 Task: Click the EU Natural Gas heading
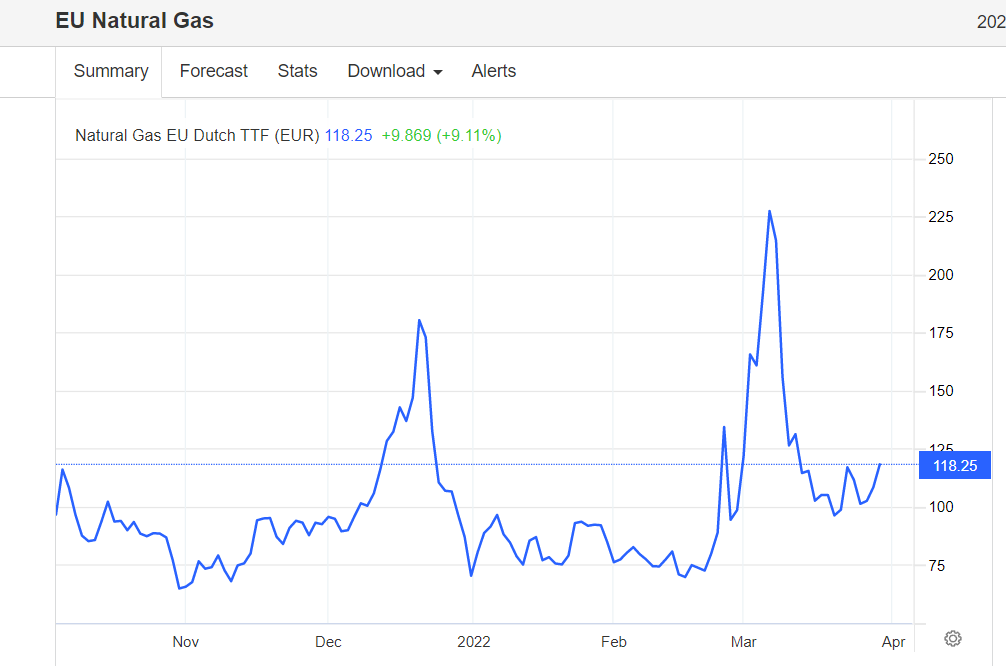135,21
